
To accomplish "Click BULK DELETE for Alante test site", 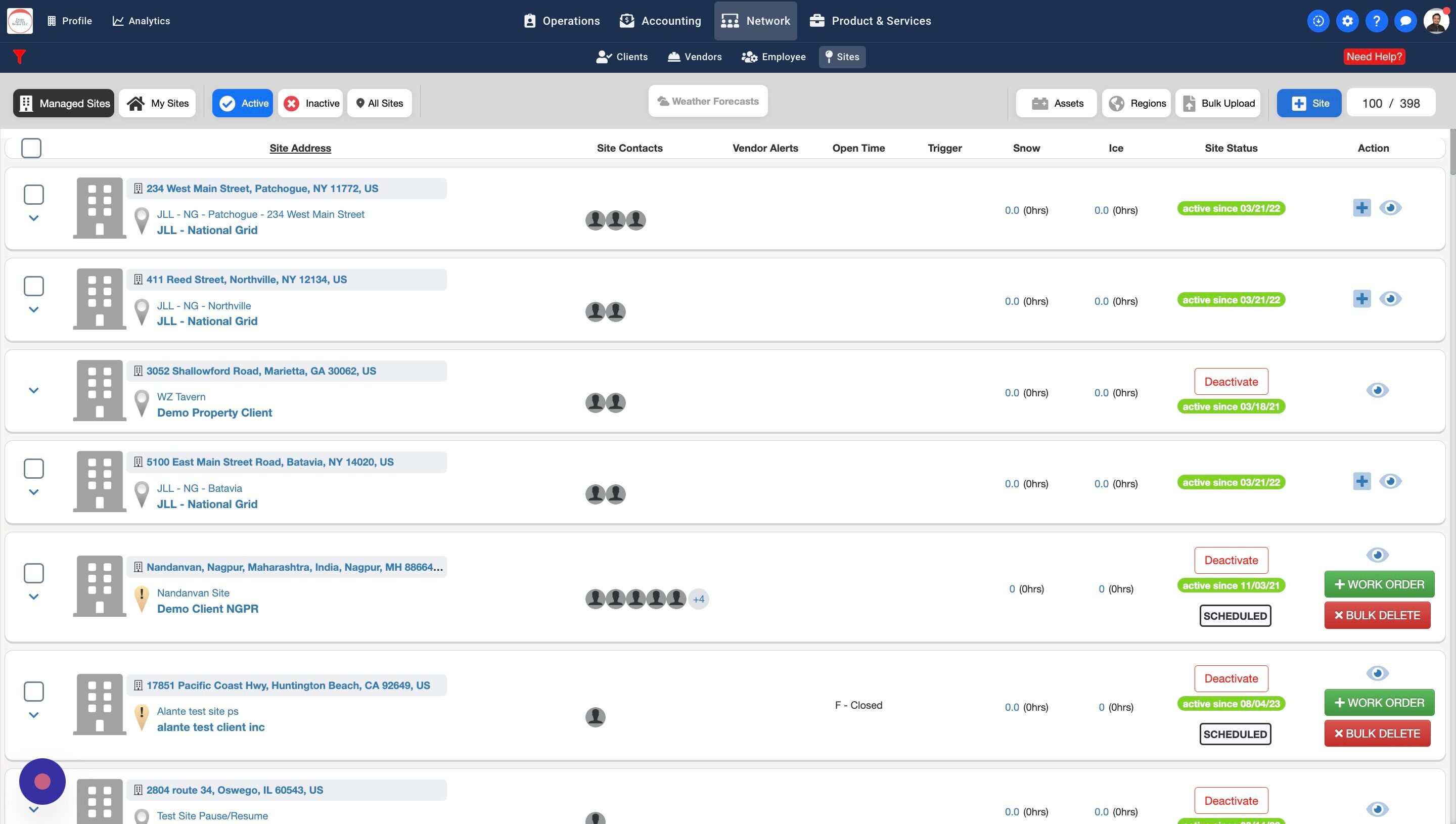I will [x=1377, y=734].
